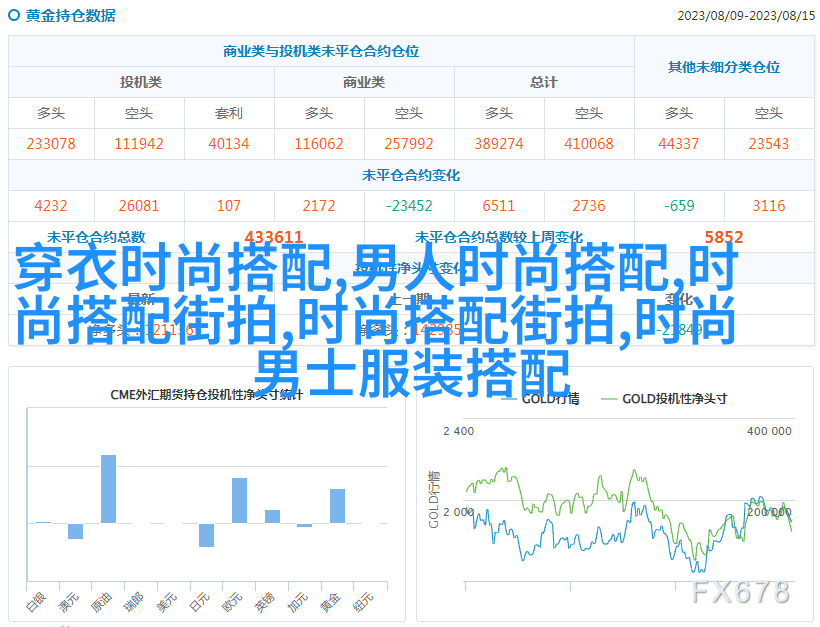
Task: Click the circle icon beside 黄金持仓数据
Action: pyautogui.click(x=14, y=15)
